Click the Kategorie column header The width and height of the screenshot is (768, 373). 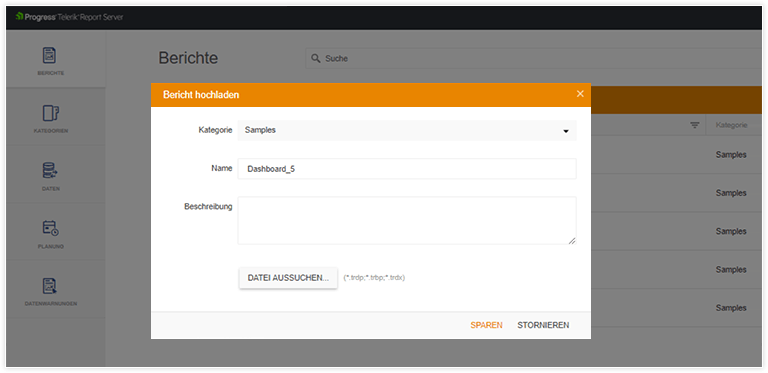pos(731,125)
